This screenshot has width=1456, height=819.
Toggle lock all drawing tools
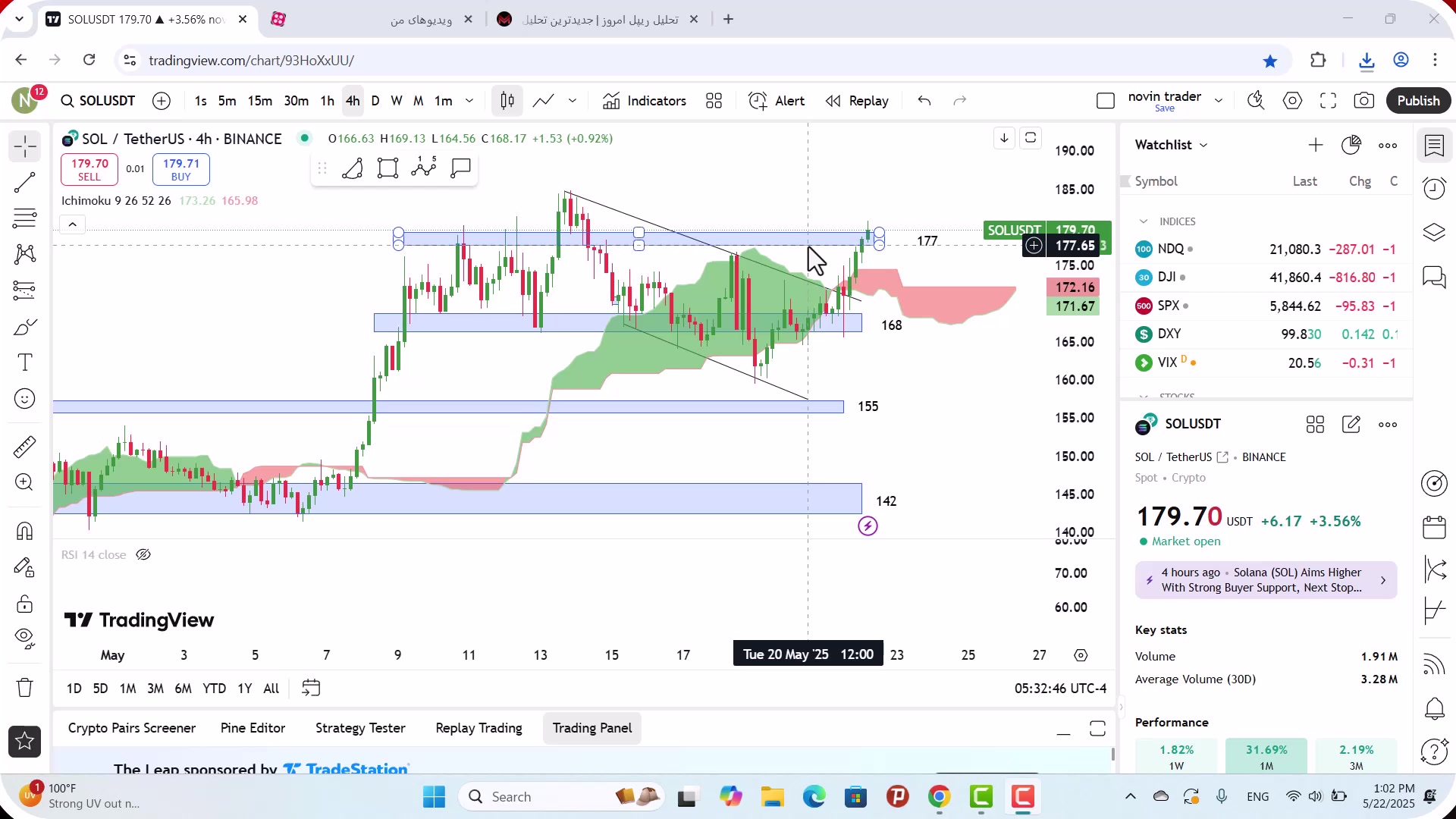coord(25,604)
